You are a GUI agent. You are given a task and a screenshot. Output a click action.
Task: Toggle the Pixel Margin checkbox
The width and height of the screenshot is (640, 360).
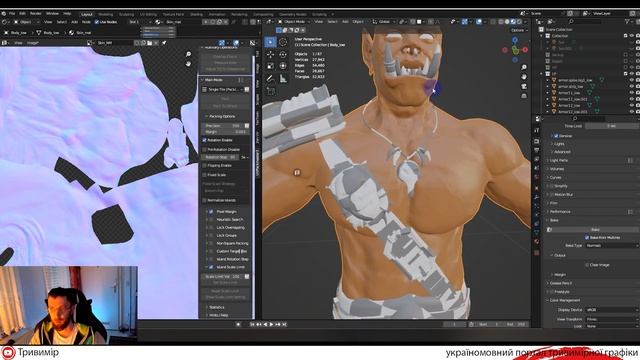click(x=211, y=211)
